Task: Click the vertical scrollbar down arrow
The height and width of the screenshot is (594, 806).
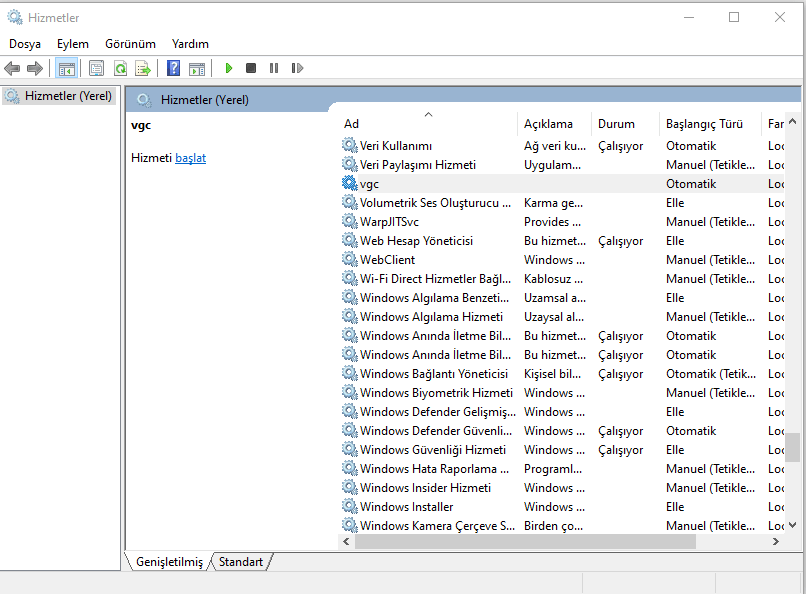Action: (x=792, y=525)
